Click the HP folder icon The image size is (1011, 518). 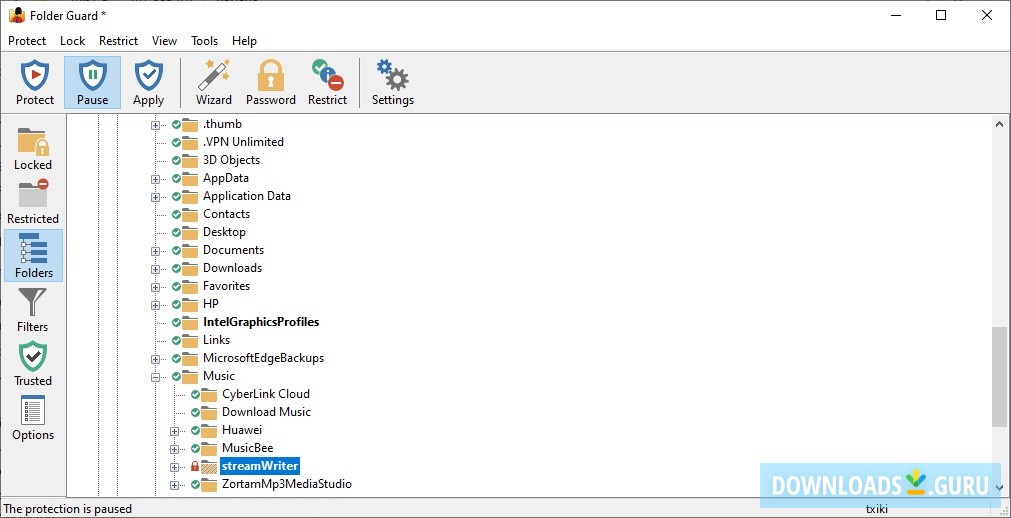[x=190, y=304]
